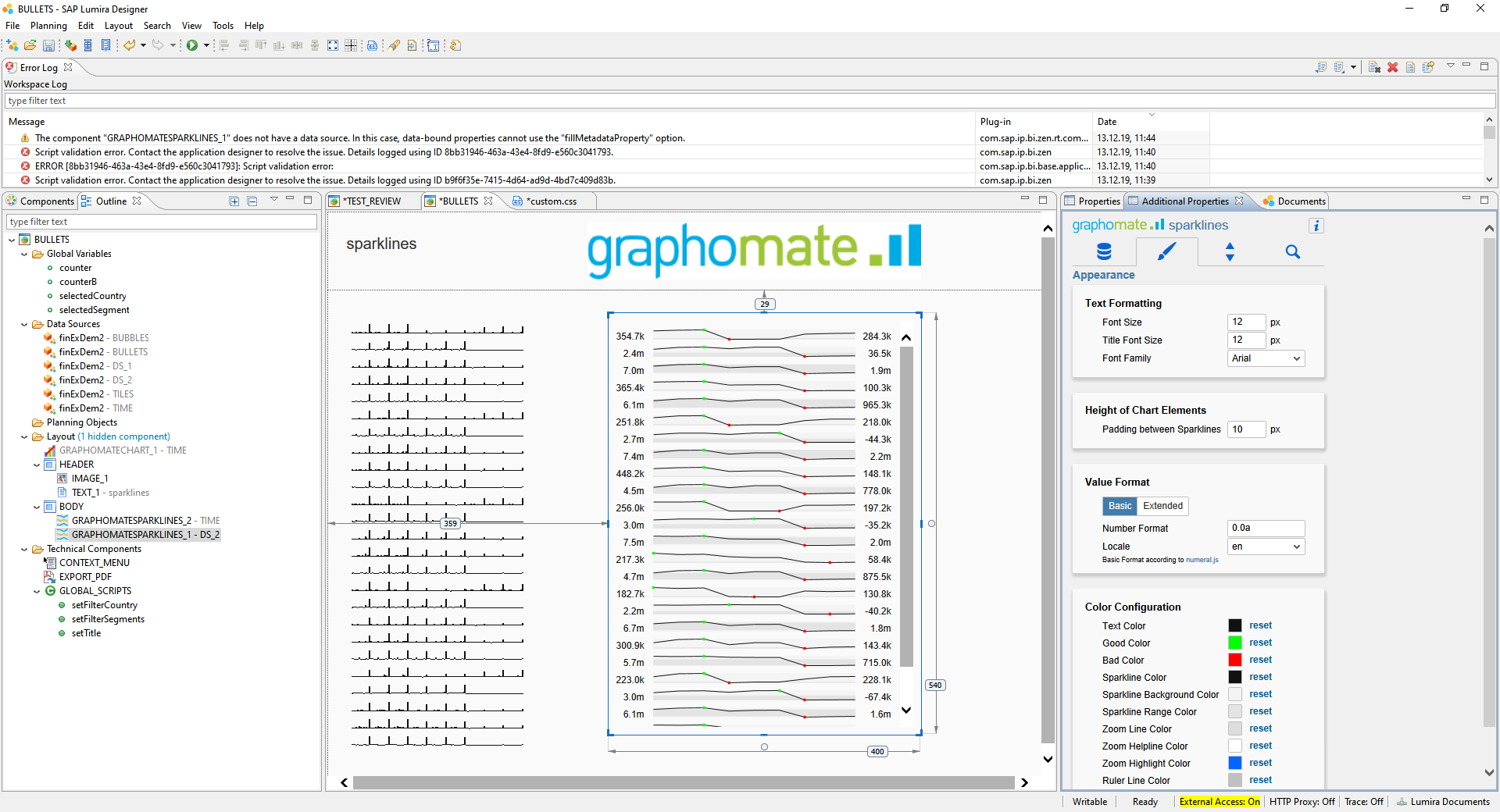Reset the Text Color setting
1500x812 pixels.
(x=1260, y=625)
